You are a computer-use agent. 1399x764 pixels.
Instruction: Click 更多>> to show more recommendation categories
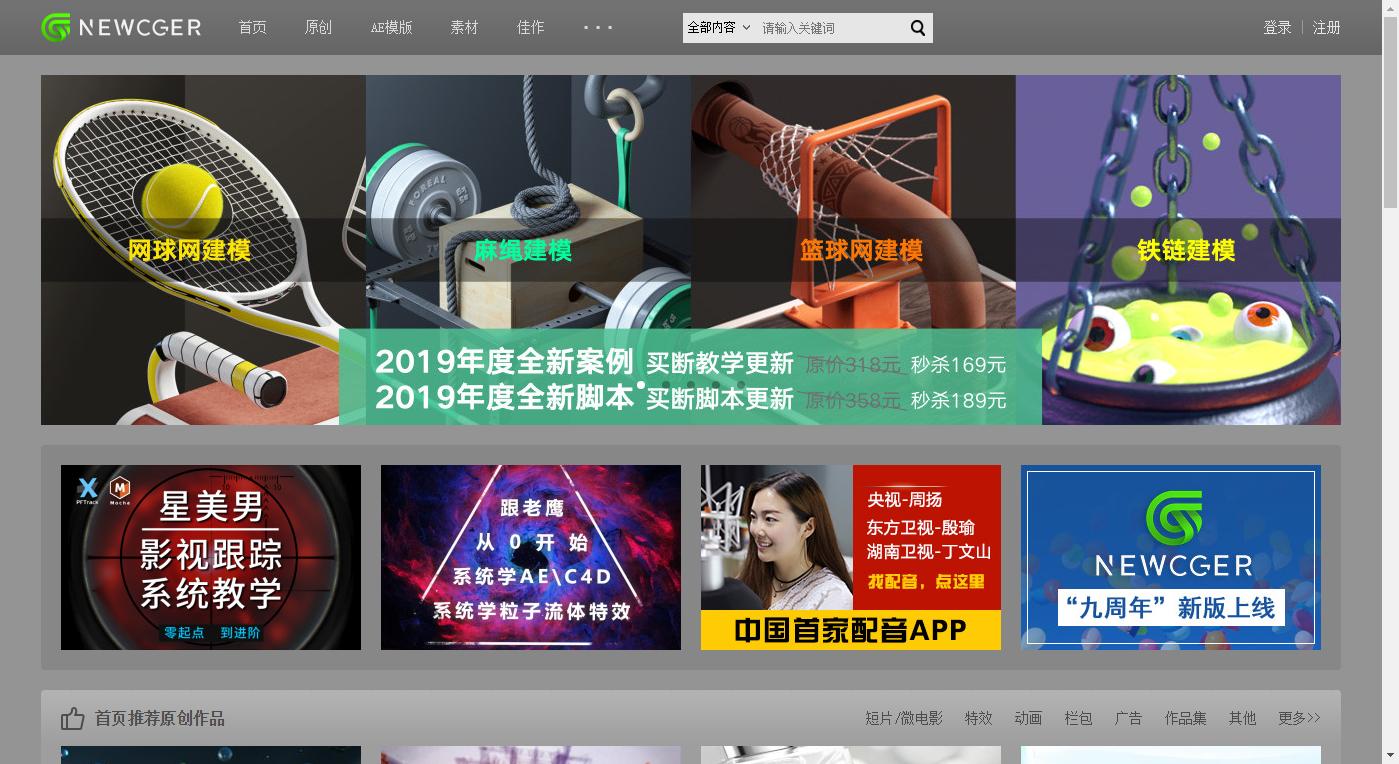click(x=1297, y=717)
